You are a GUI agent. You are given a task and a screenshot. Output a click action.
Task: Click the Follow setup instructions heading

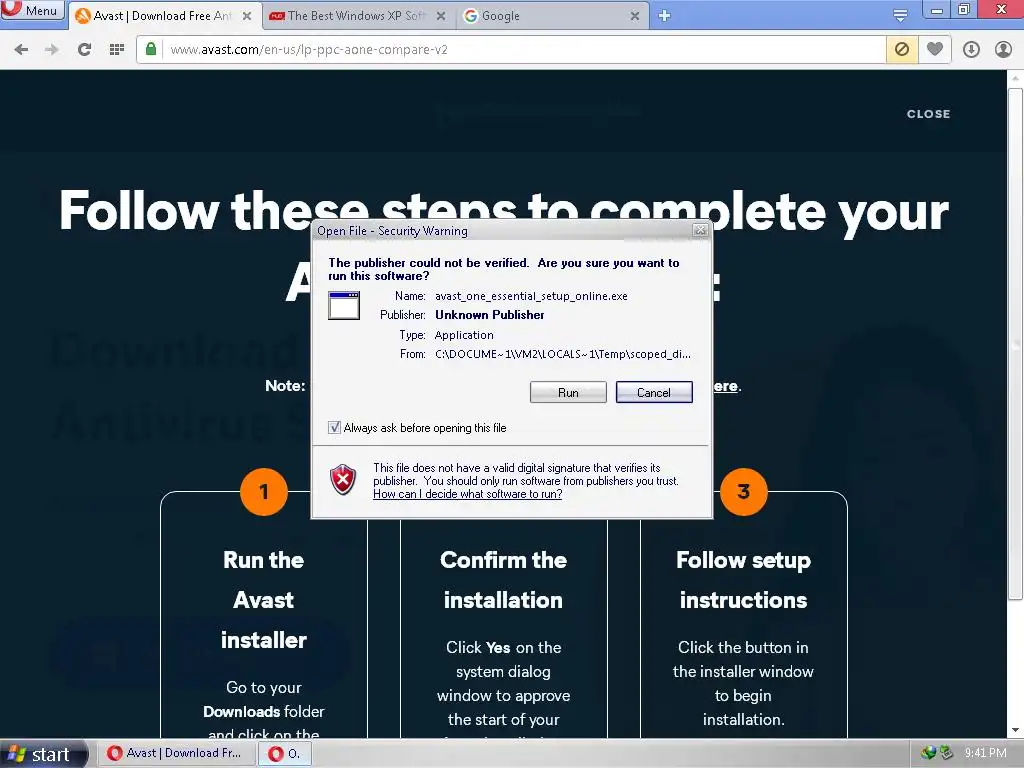click(743, 580)
